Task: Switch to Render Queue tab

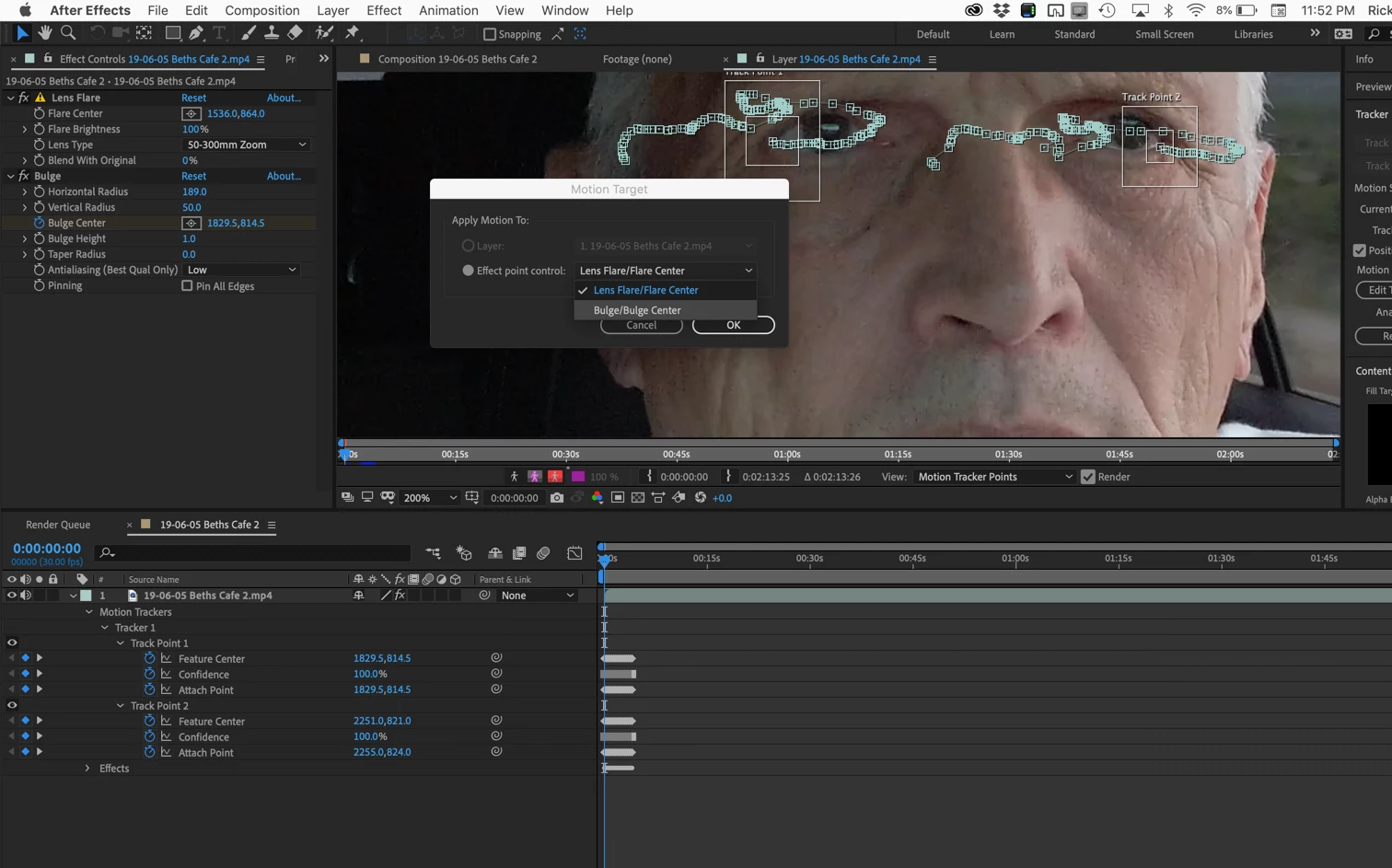Action: (x=58, y=525)
